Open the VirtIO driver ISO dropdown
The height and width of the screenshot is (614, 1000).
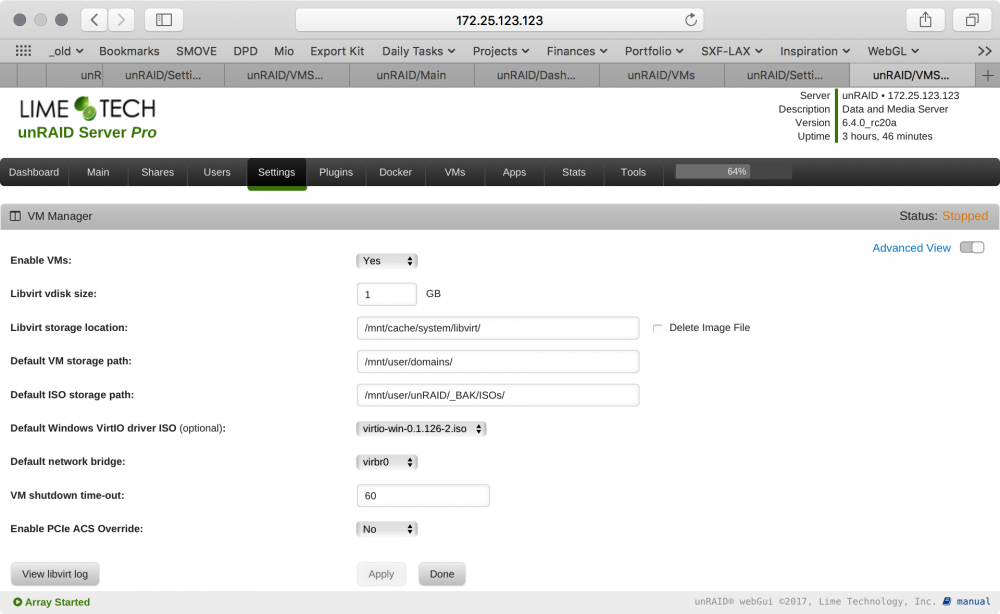pos(421,428)
